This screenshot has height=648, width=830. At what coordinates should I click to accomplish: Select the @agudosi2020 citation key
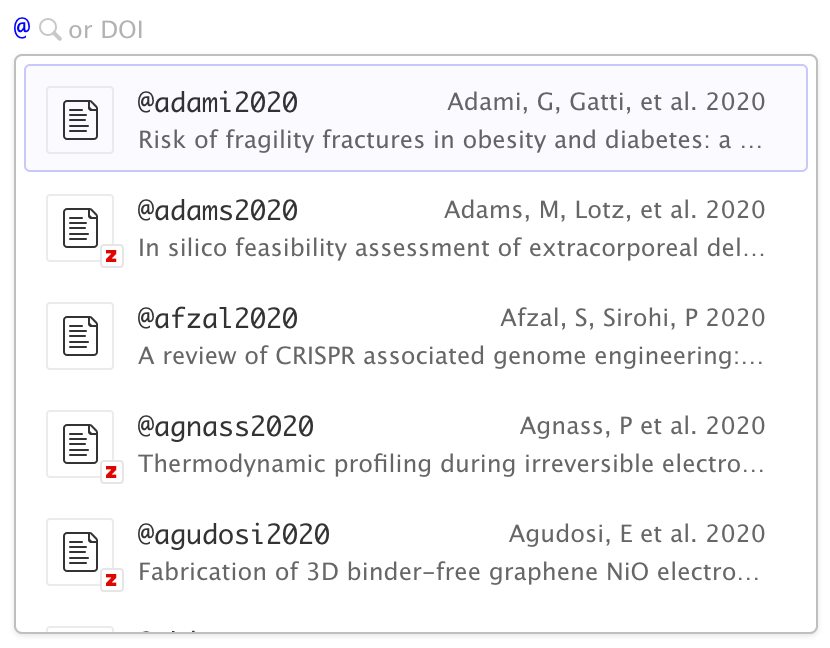(233, 535)
